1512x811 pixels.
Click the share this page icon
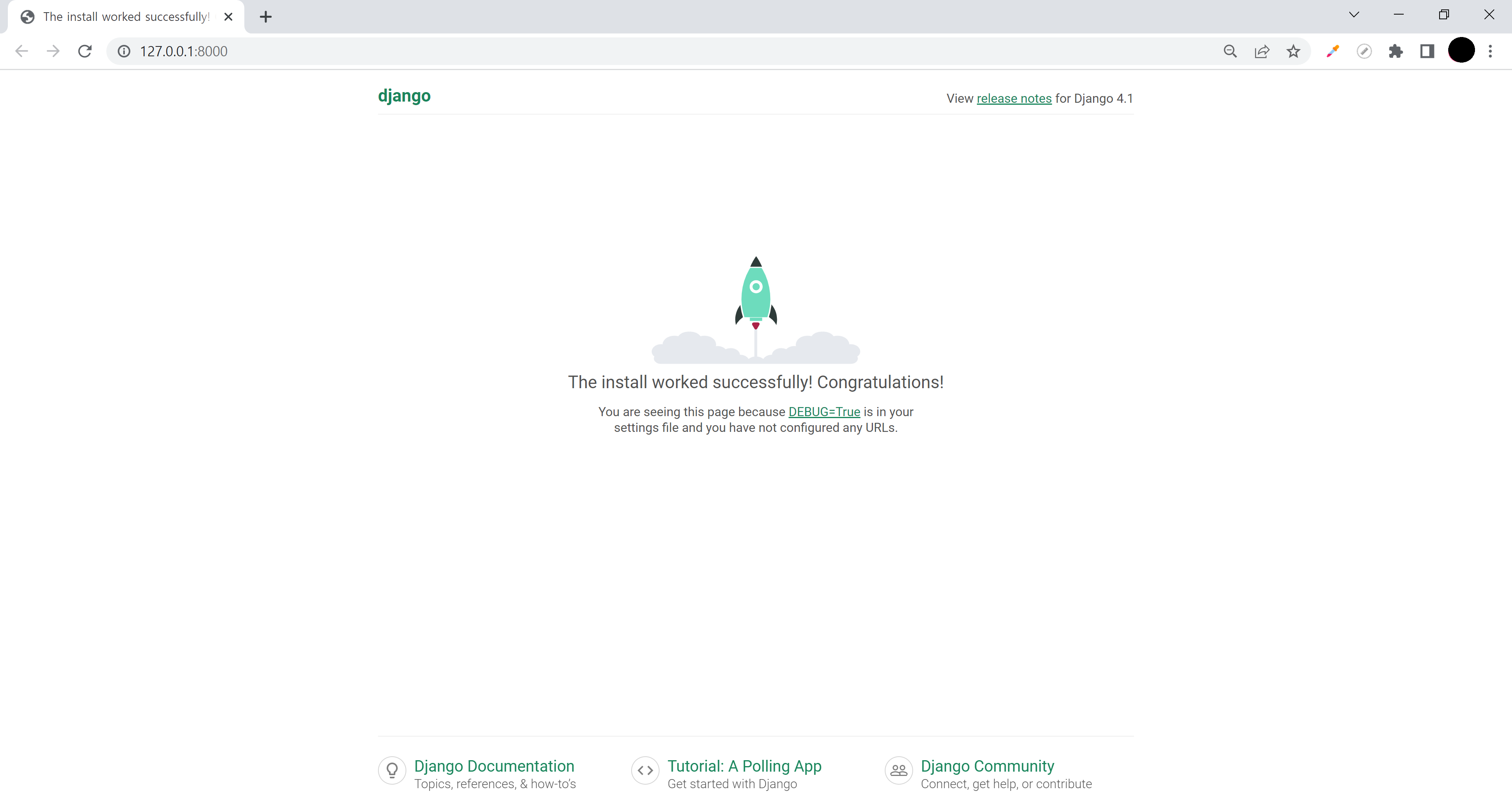1261,51
